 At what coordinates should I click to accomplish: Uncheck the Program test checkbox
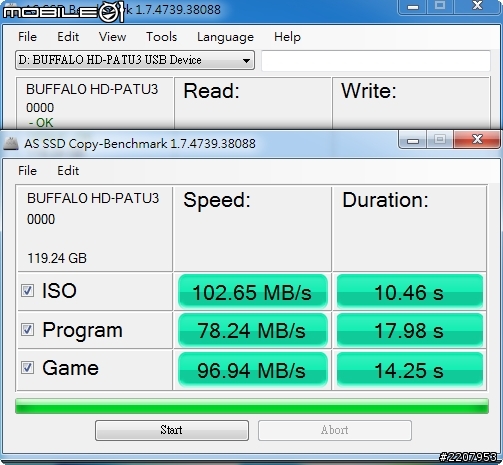(x=27, y=330)
